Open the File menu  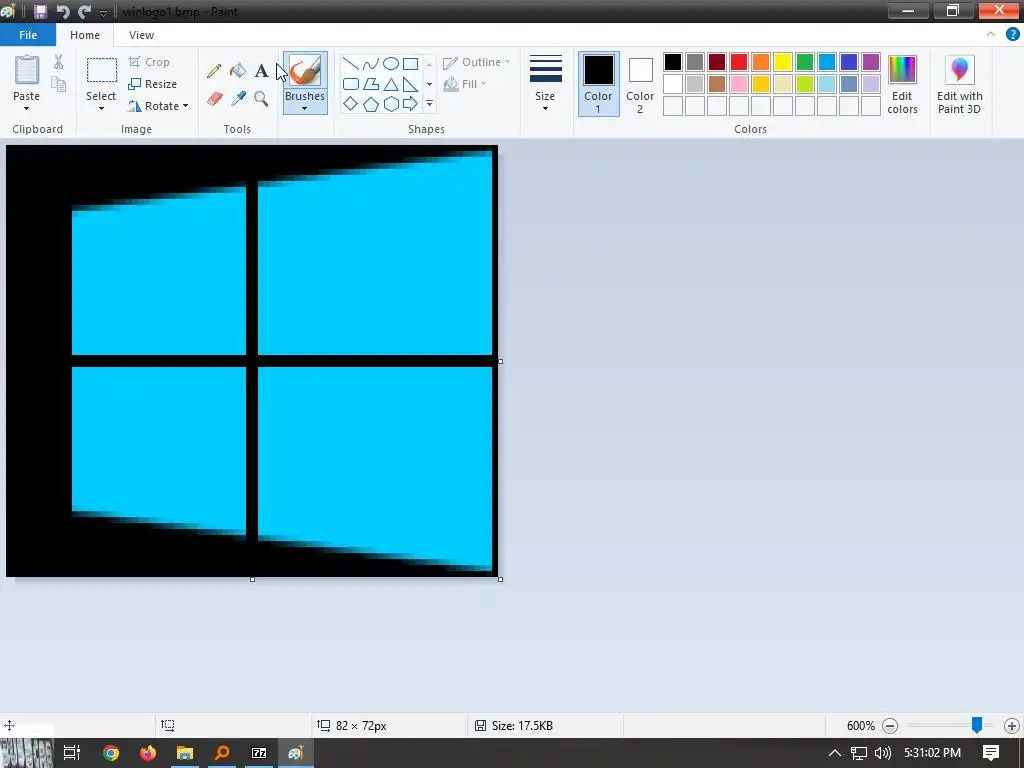27,35
